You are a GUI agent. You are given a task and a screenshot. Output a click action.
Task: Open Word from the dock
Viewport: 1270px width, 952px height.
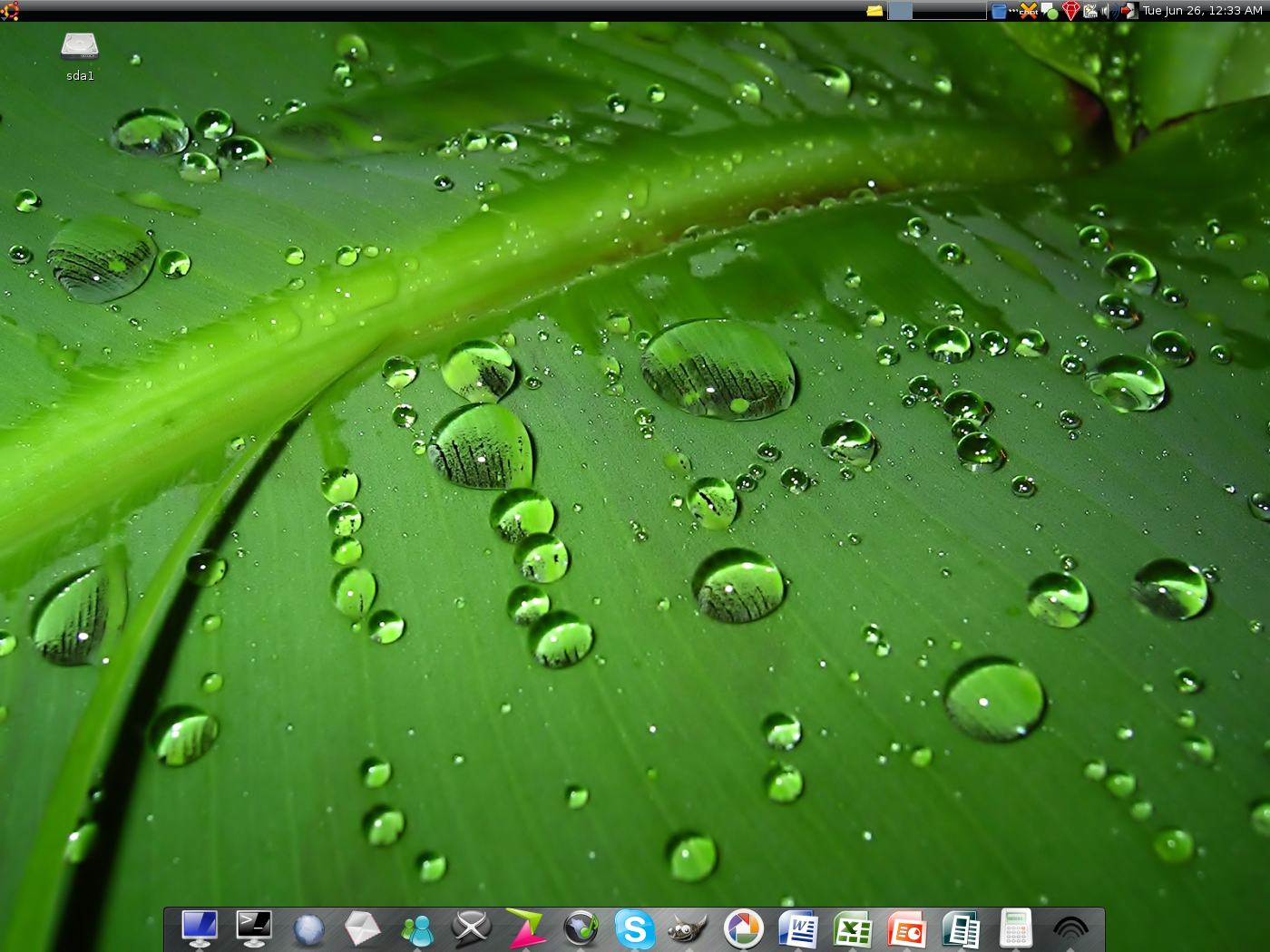click(x=798, y=929)
